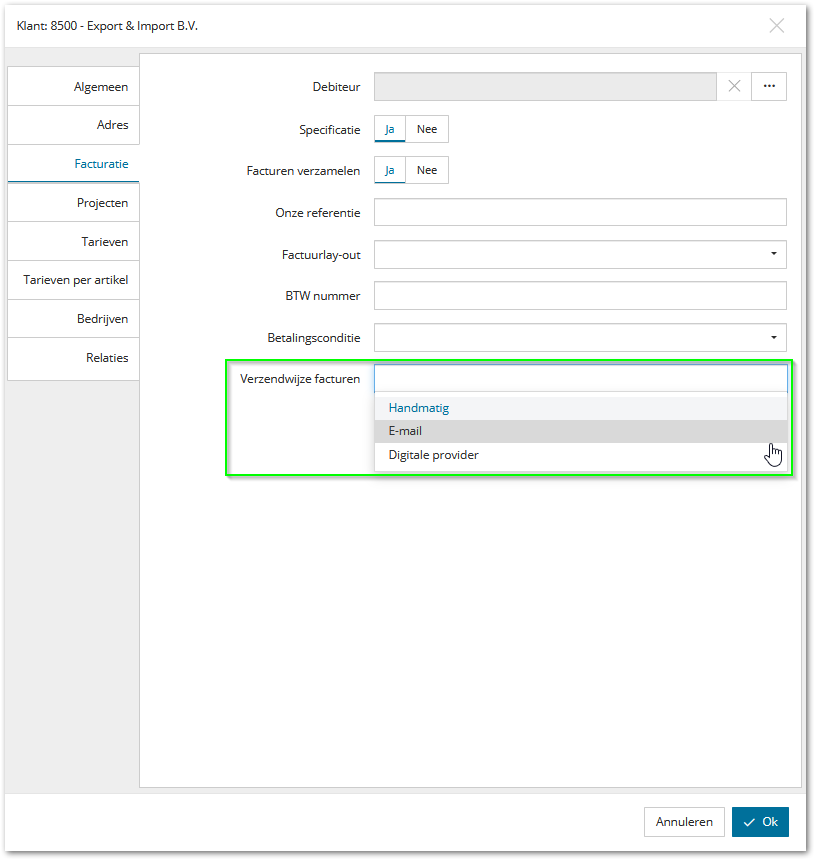Screen dimensions: 815x860
Task: Open the Tarieven tab
Action: pos(73,241)
